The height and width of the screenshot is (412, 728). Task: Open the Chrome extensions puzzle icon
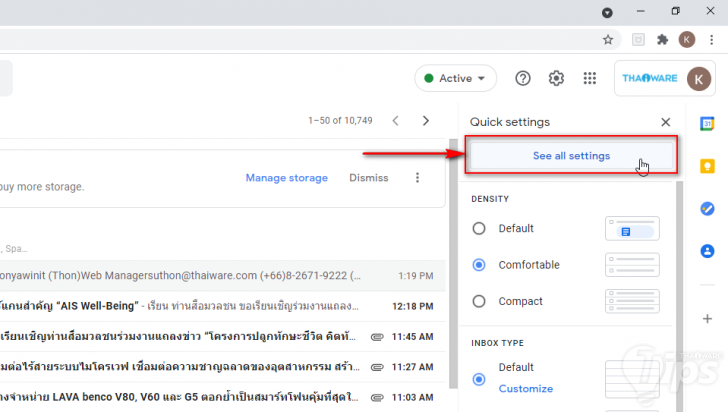tap(663, 40)
